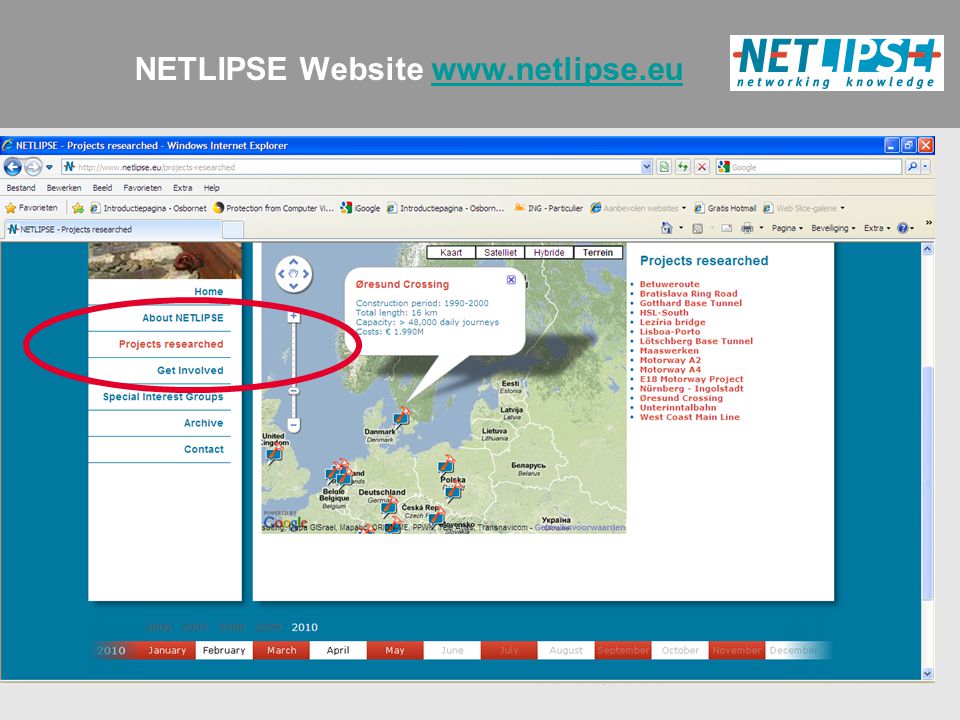This screenshot has height=720, width=960.
Task: Click the Compatibility View icon
Action: coord(664,167)
